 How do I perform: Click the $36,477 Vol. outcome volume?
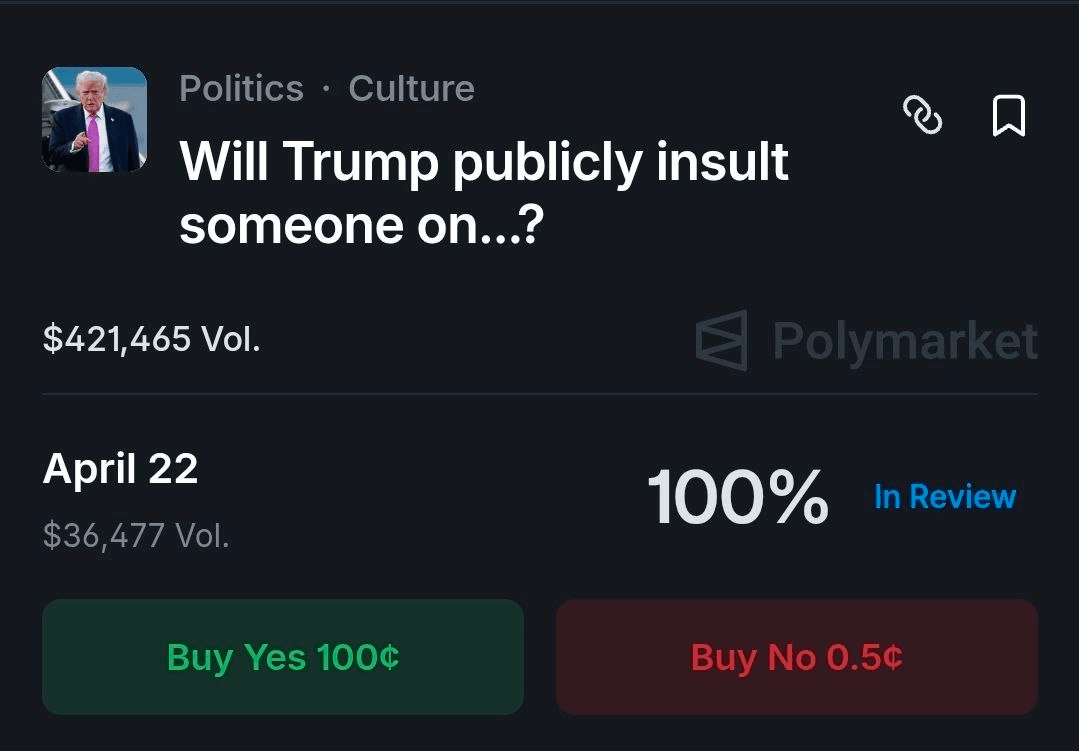136,536
